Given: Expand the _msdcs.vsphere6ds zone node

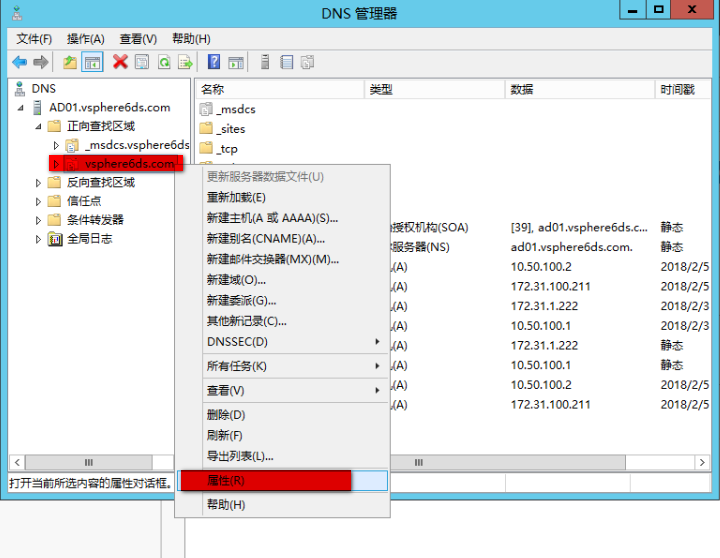Looking at the screenshot, I should tap(56, 146).
